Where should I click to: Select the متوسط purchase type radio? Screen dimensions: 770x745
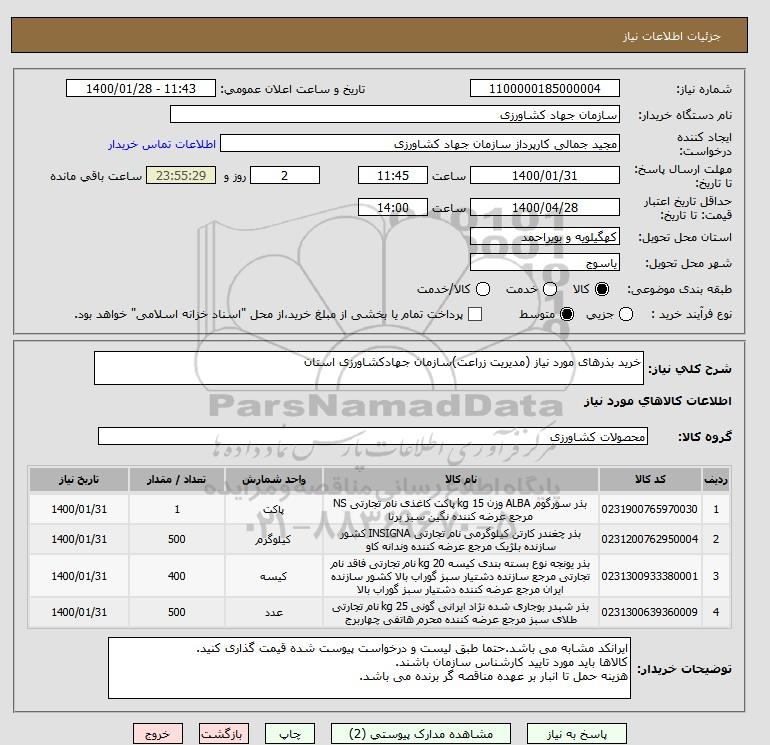click(567, 314)
